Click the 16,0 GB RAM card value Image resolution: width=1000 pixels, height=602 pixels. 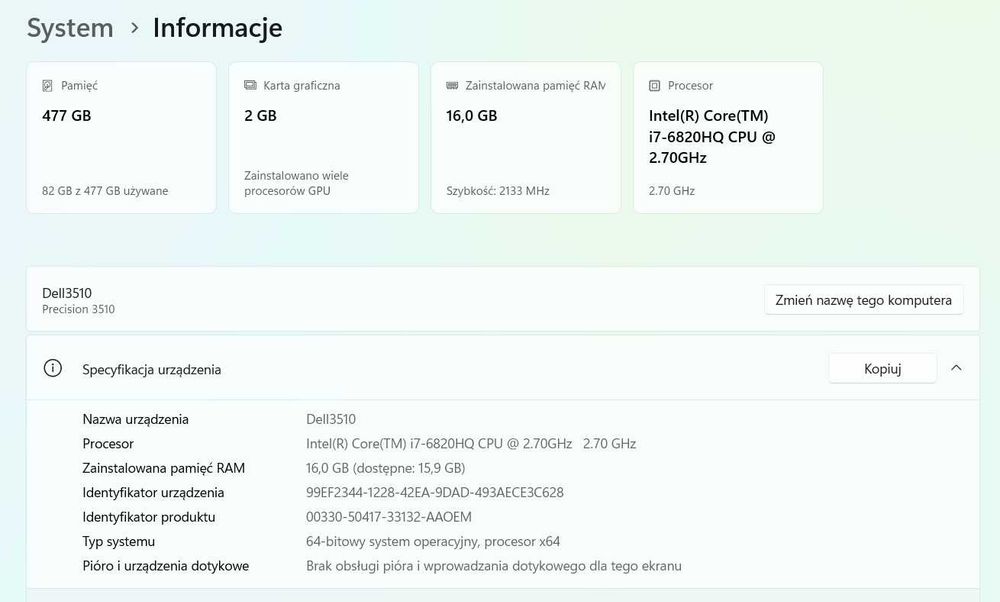point(471,116)
